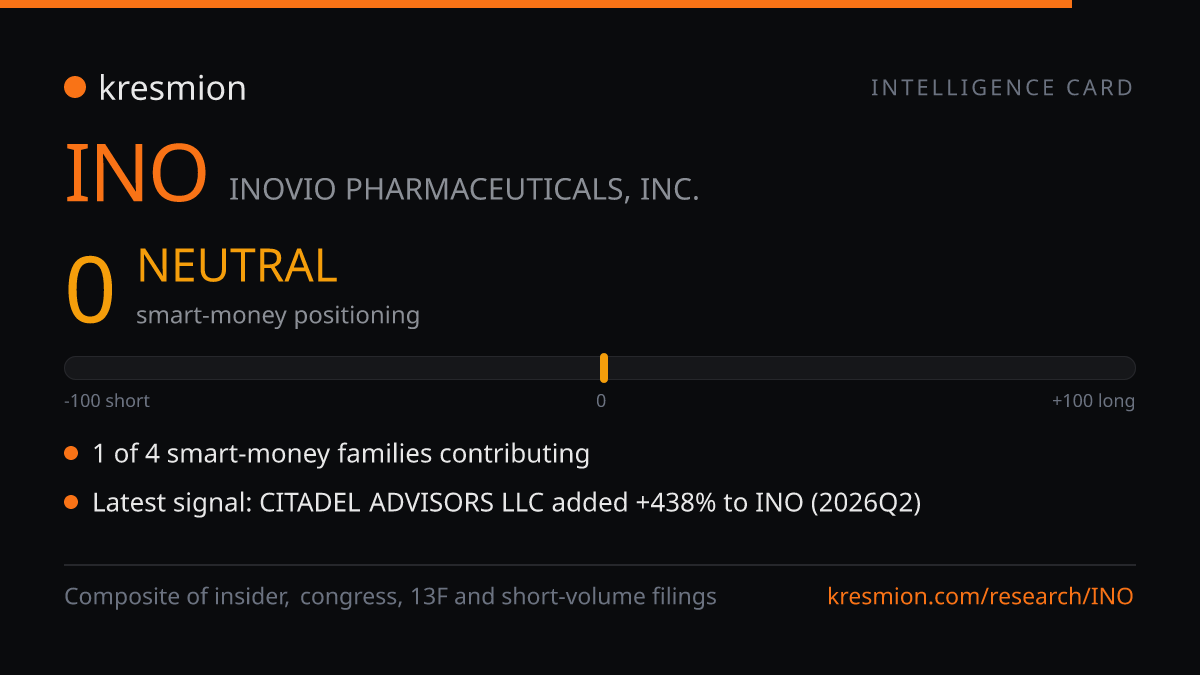
Task: Select the INOVIO PHARMACEUTICALS, INC. company name
Action: [464, 189]
